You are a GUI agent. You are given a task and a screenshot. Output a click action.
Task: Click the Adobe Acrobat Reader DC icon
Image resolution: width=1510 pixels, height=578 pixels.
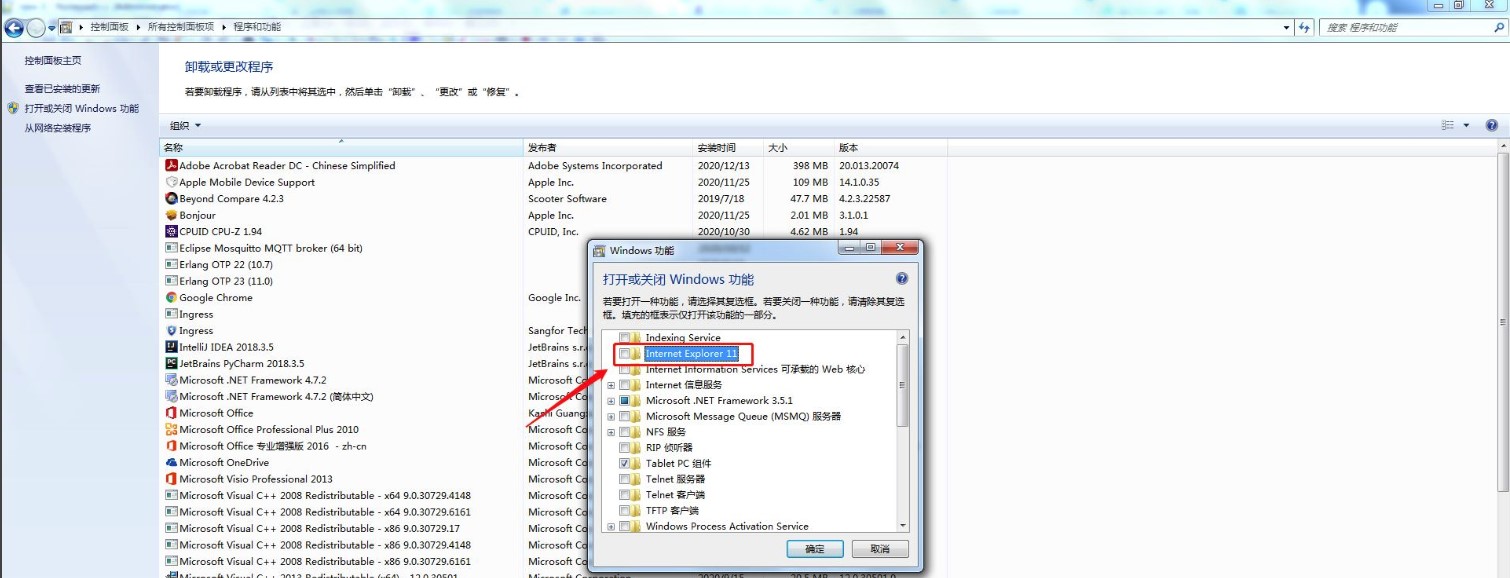click(x=171, y=166)
